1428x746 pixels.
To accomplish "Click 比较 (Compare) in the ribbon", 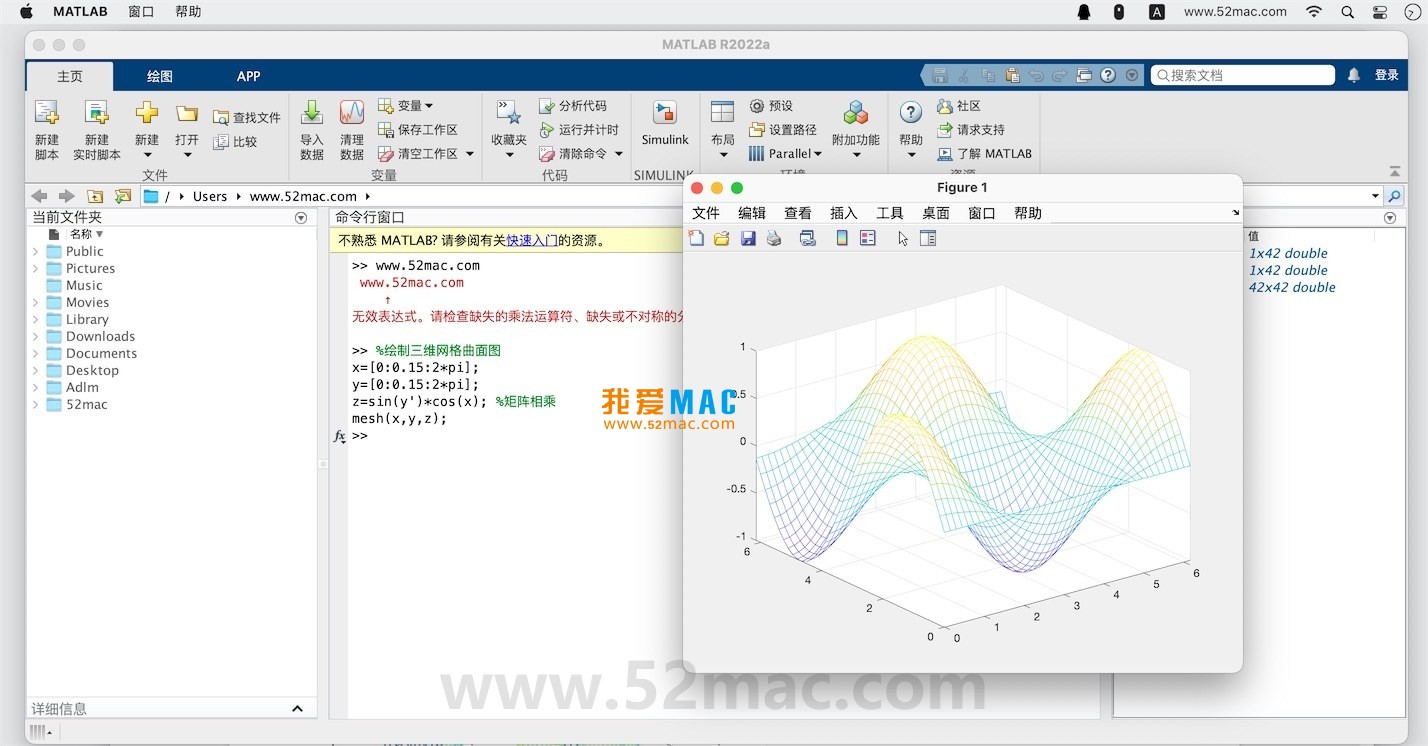I will tap(236, 142).
